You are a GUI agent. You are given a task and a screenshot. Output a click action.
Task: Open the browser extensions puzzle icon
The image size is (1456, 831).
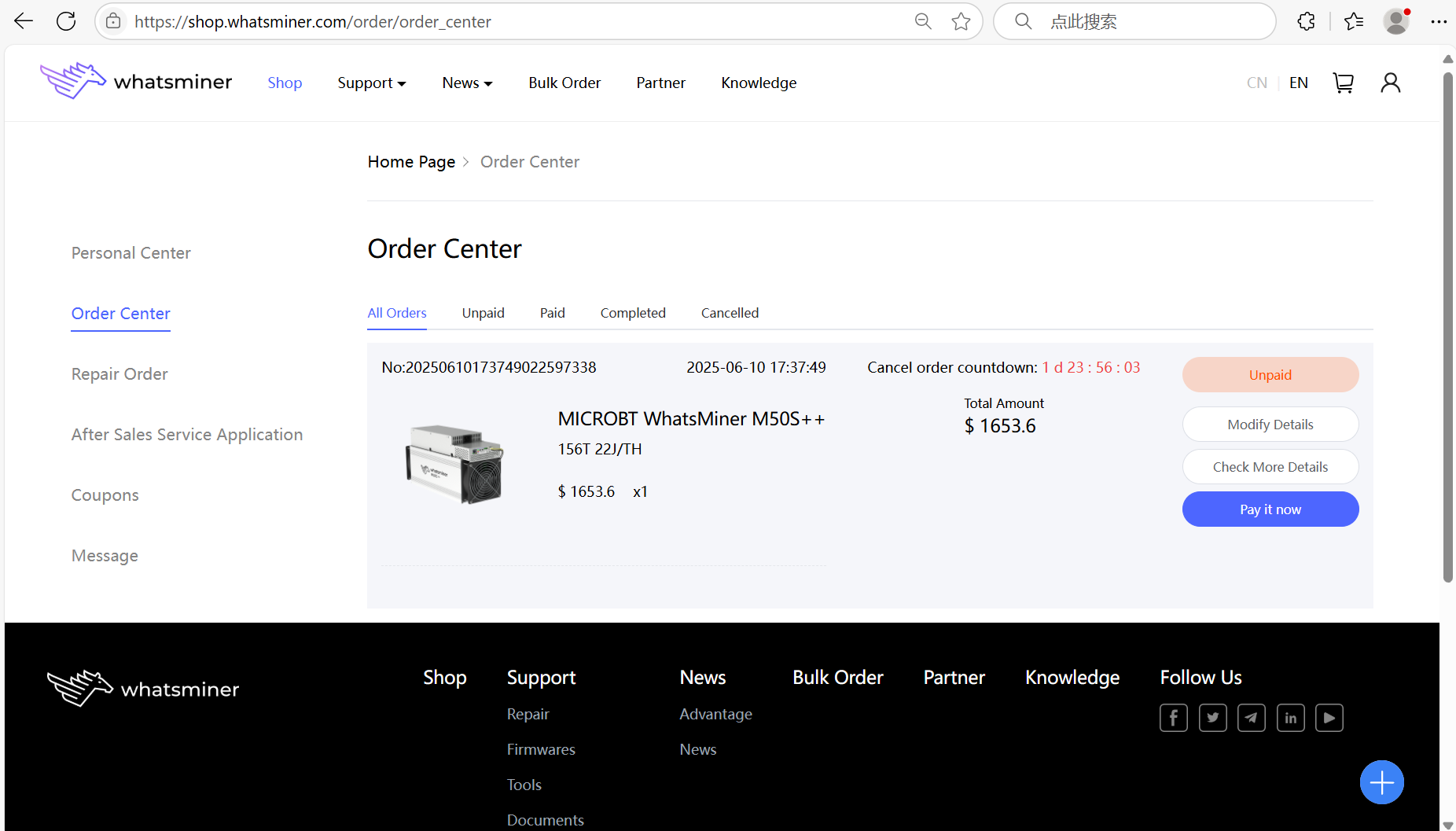(1307, 21)
